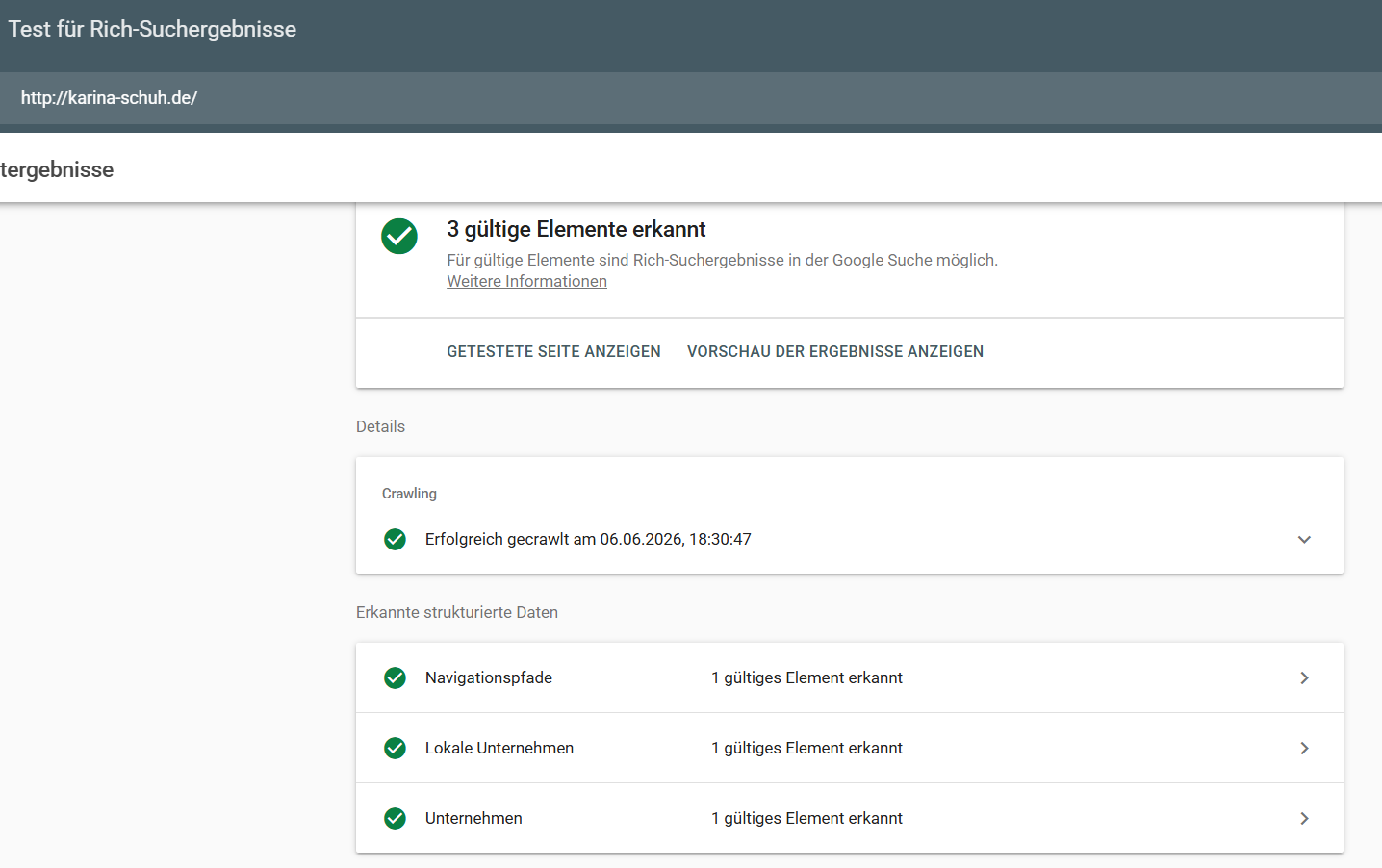Click text about Rich-Suchergebnisse in Google Suche
This screenshot has width=1382, height=868.
tap(722, 260)
